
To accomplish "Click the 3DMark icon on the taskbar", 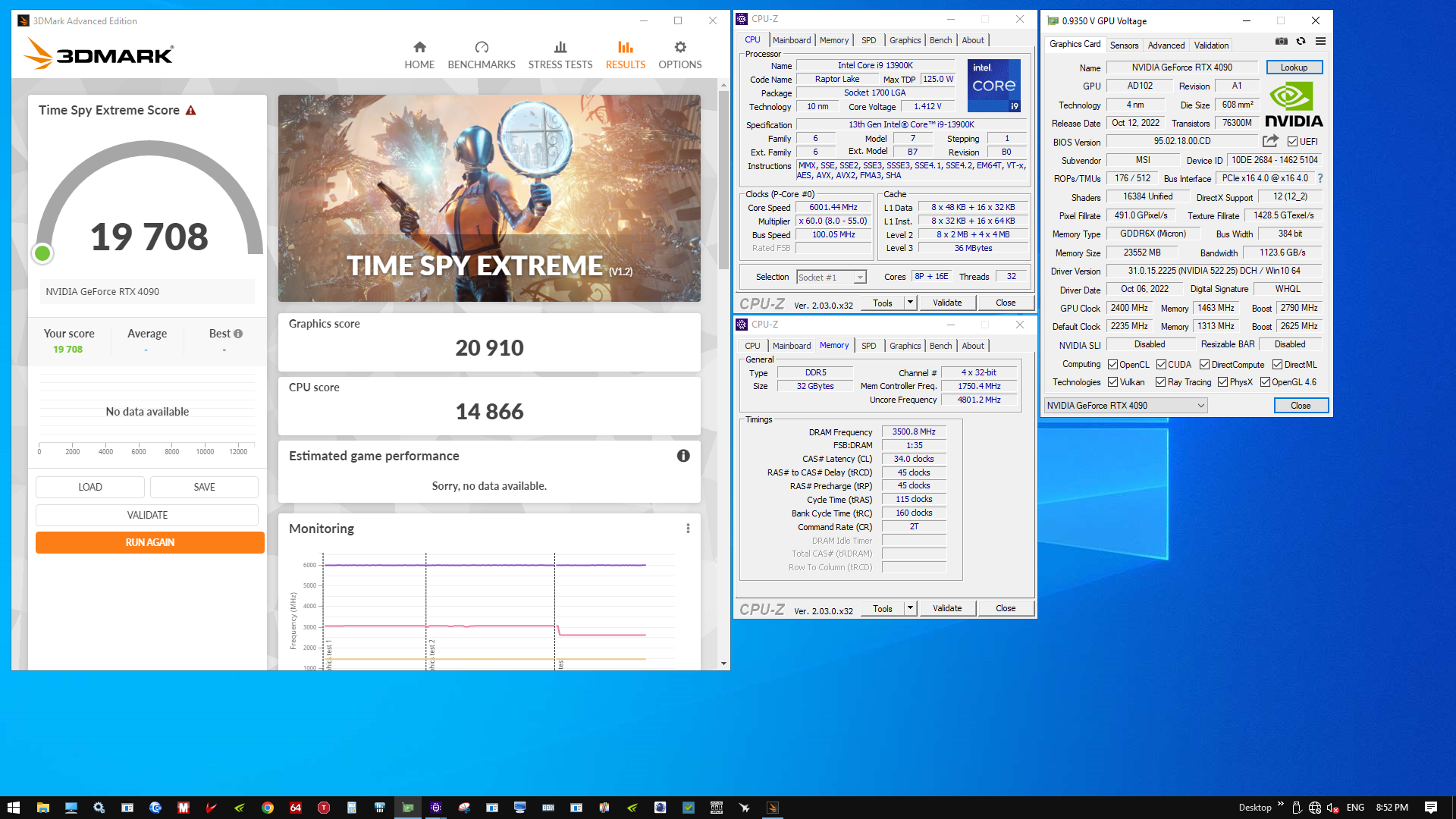I will (773, 808).
